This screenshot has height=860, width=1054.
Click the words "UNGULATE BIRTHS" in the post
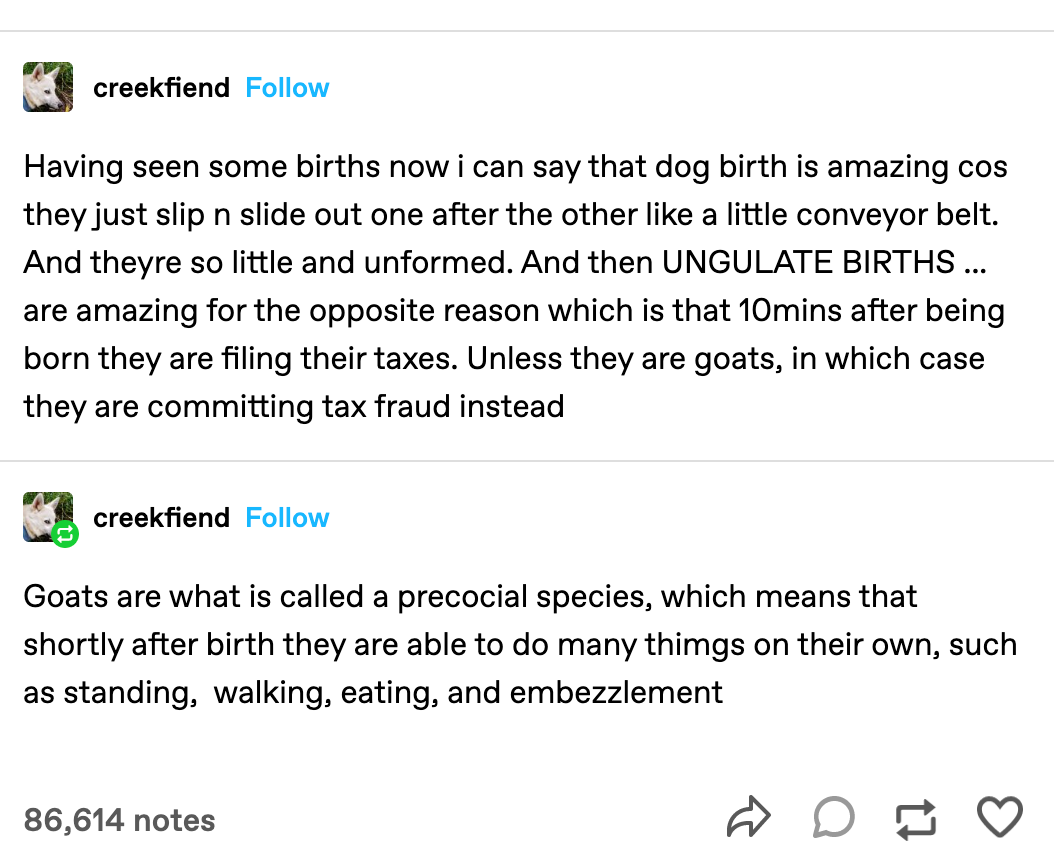pos(808,262)
